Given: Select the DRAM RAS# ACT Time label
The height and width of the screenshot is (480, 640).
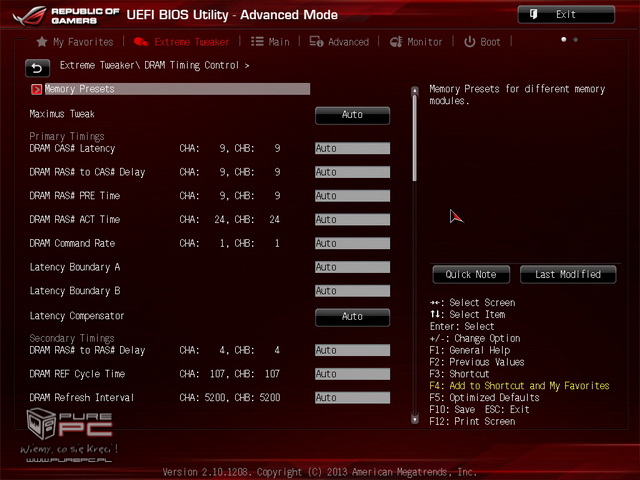Looking at the screenshot, I should tap(75, 220).
